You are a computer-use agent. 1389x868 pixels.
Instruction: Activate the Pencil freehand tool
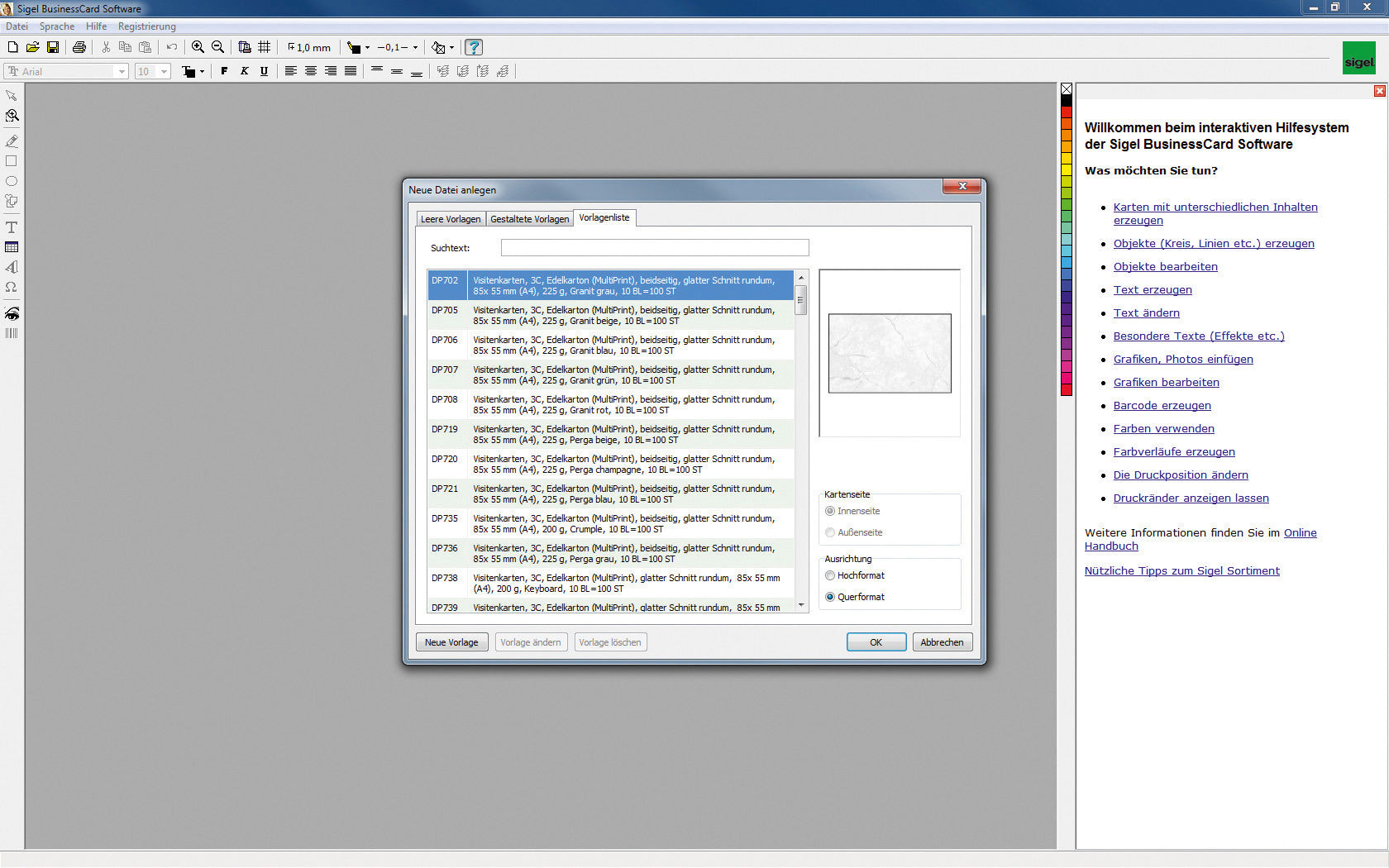[12, 141]
